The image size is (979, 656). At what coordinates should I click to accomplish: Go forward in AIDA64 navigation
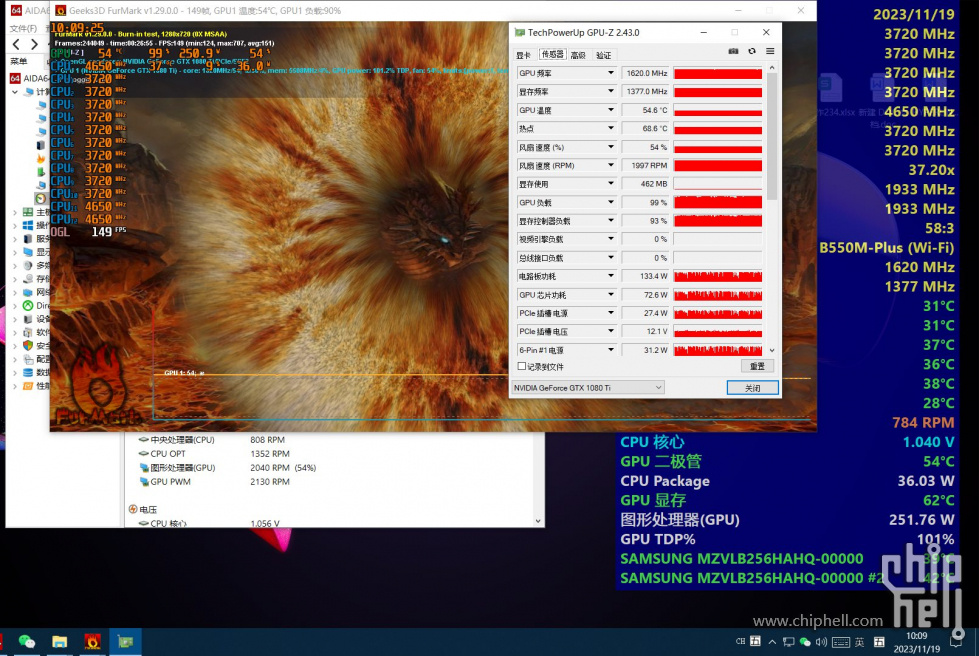point(34,44)
